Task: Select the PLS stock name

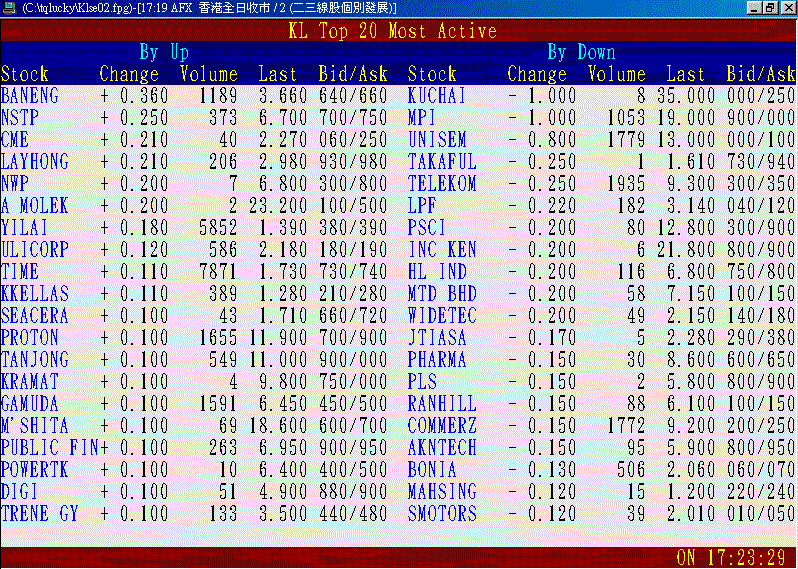Action: [x=422, y=381]
